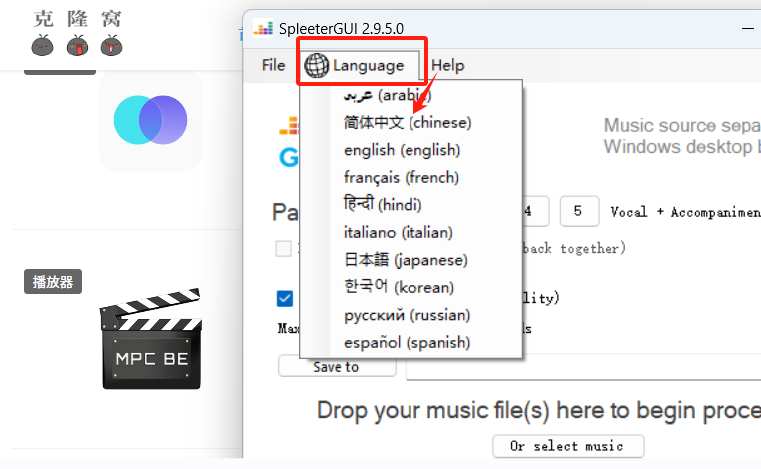
Task: Click the Save to button
Action: (337, 367)
